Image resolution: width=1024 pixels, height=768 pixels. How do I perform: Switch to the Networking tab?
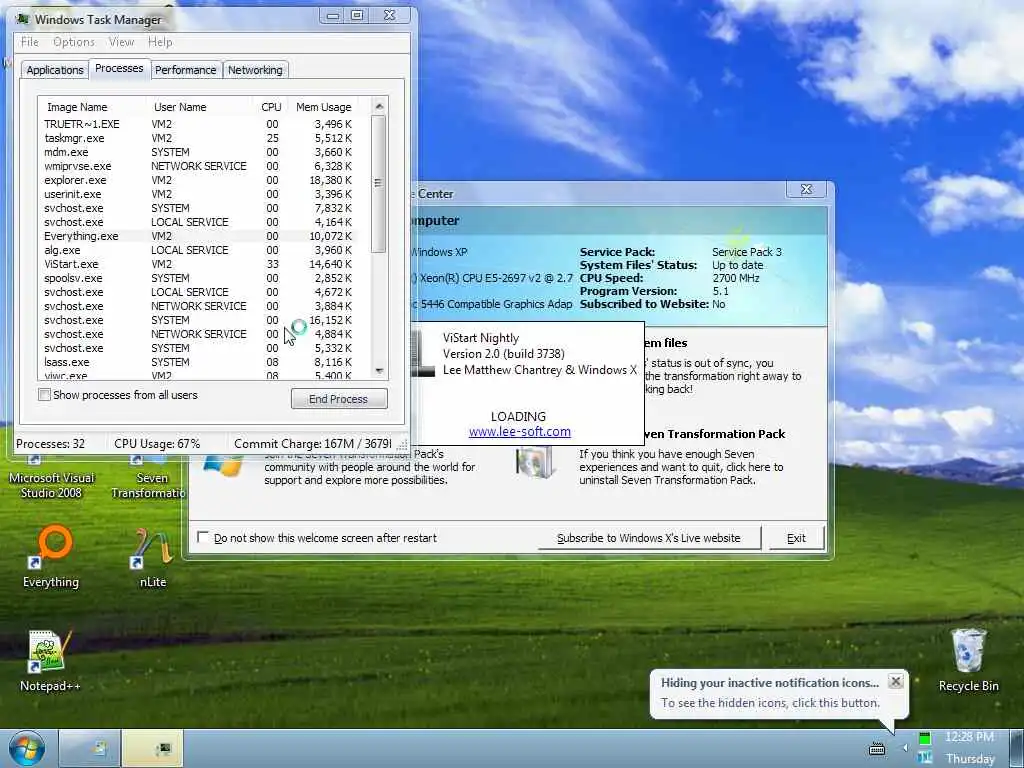(x=255, y=70)
